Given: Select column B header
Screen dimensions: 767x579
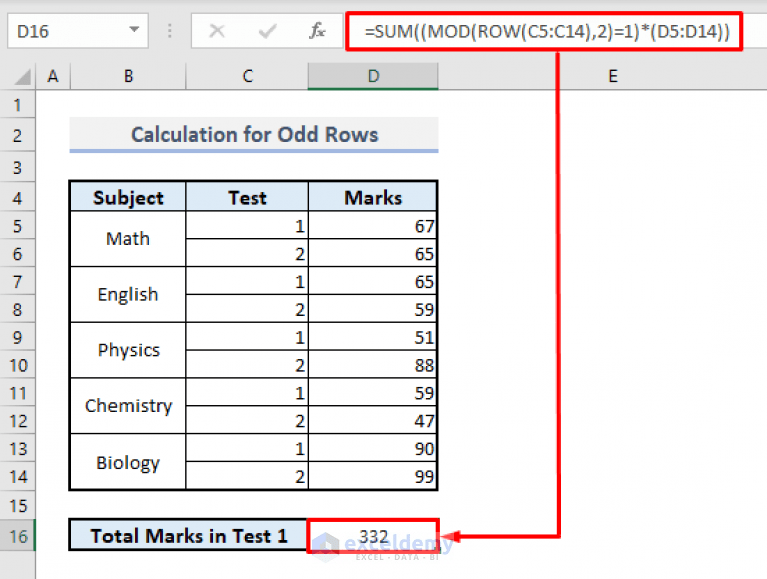Looking at the screenshot, I should pyautogui.click(x=128, y=76).
